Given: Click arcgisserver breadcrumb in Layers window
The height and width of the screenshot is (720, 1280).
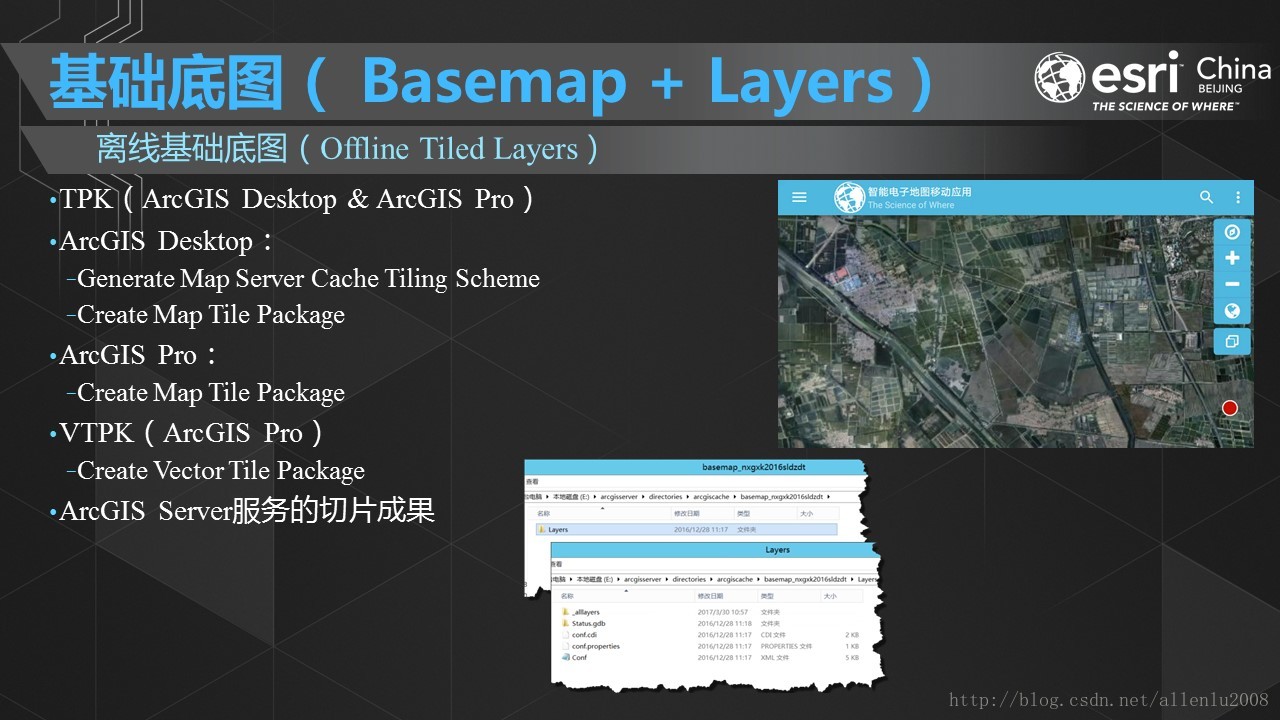Looking at the screenshot, I should click(x=643, y=579).
